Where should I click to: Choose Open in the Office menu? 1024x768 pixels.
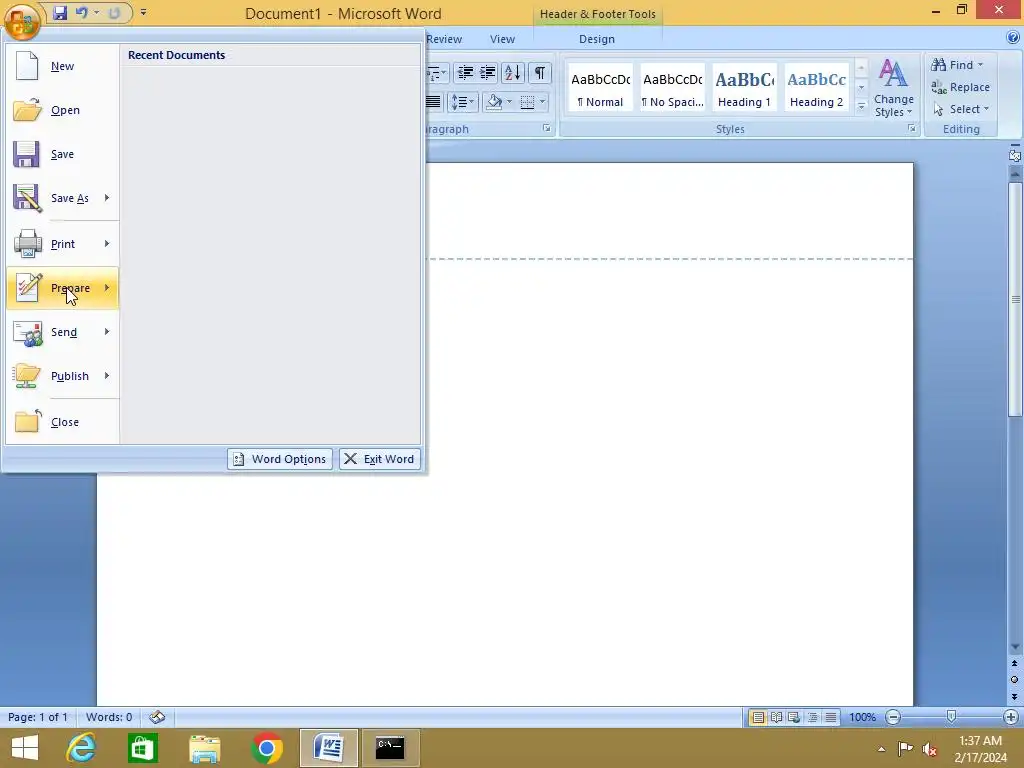click(x=63, y=110)
